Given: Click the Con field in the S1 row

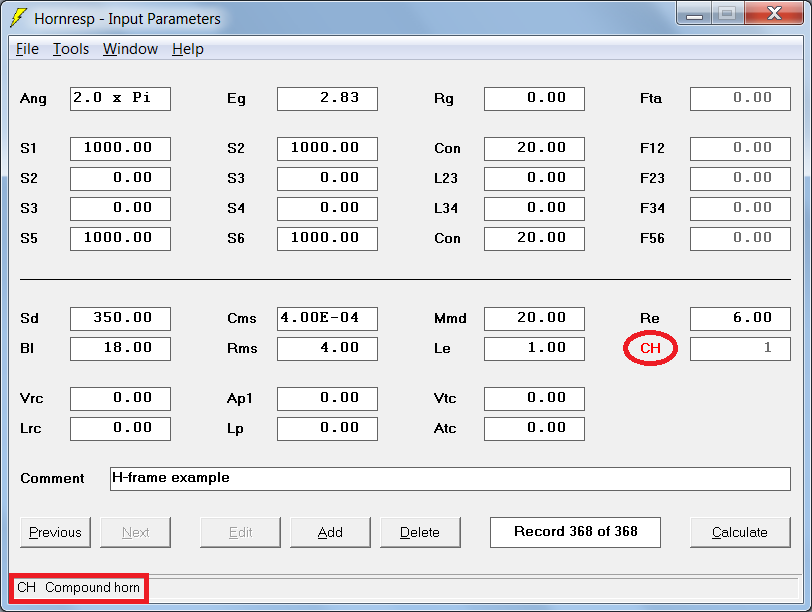Looking at the screenshot, I should tap(534, 149).
